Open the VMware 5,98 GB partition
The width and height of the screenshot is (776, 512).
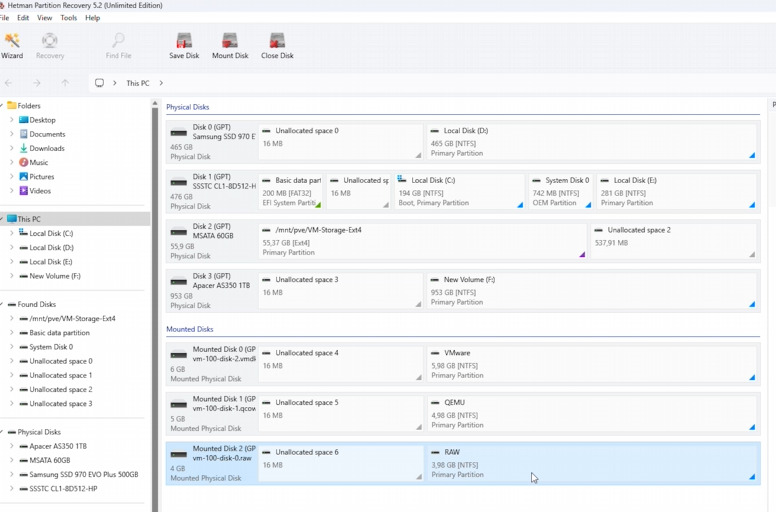coord(592,364)
